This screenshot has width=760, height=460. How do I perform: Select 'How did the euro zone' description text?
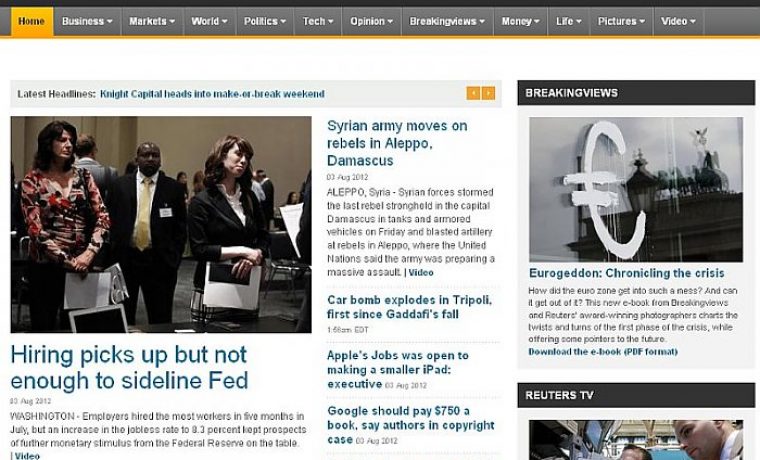633,315
